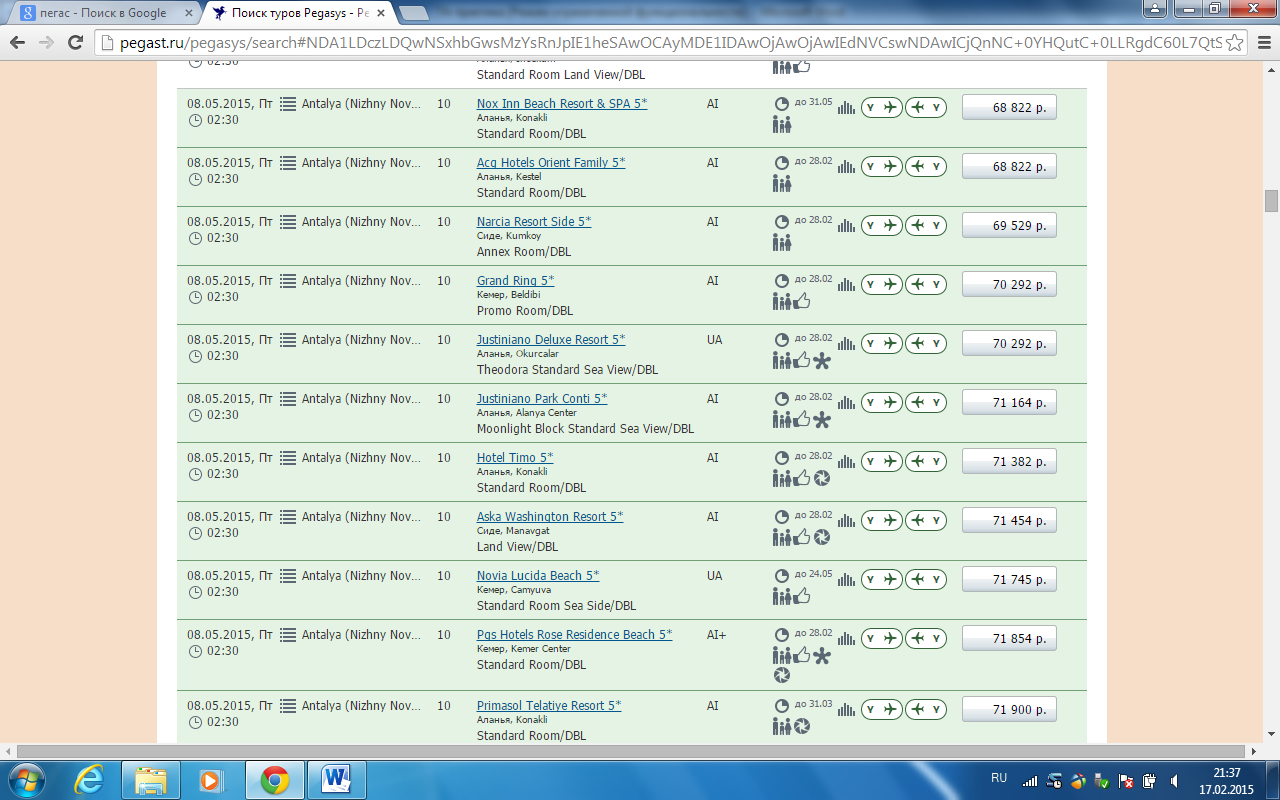Image resolution: width=1280 pixels, height=800 pixels.
Task: Open departure flight info for Nox Inn Beach Resort
Action: click(881, 108)
